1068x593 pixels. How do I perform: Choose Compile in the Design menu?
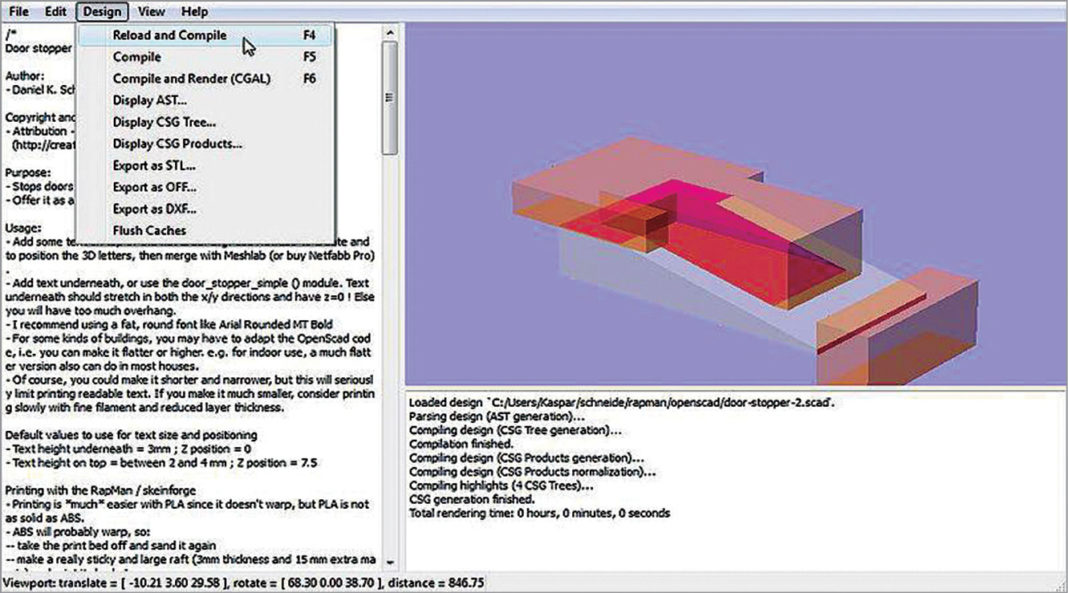(137, 56)
